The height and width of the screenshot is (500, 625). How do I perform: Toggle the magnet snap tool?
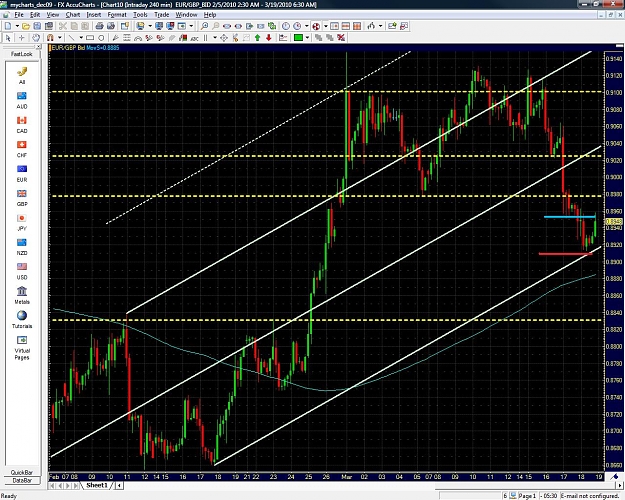pyautogui.click(x=50, y=38)
